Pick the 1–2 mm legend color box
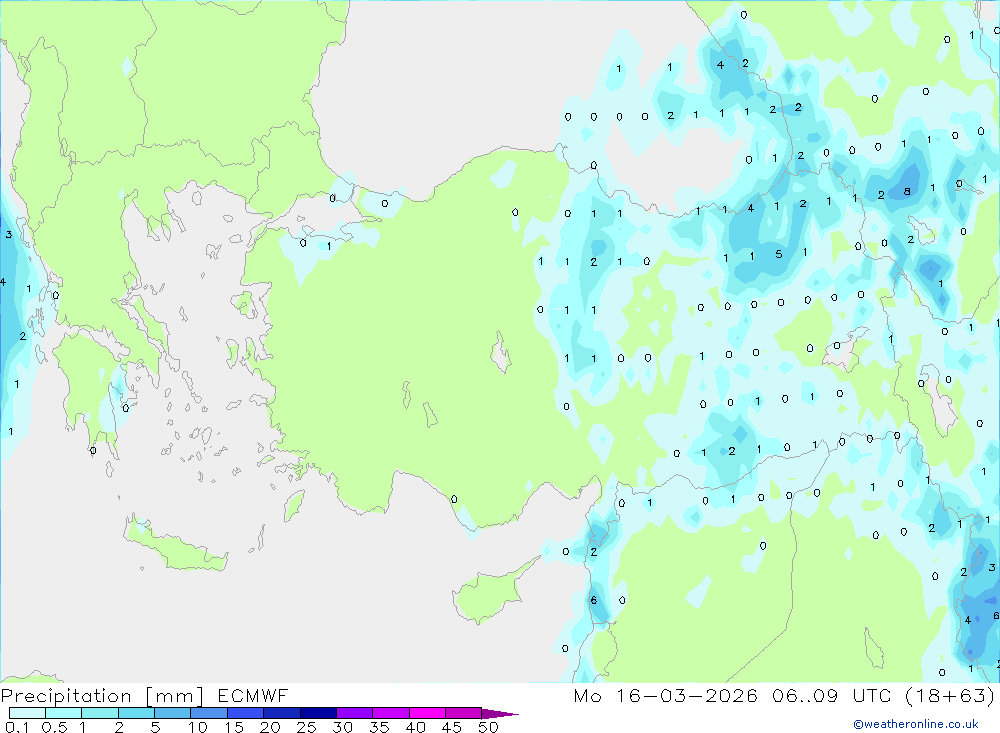 click(100, 713)
